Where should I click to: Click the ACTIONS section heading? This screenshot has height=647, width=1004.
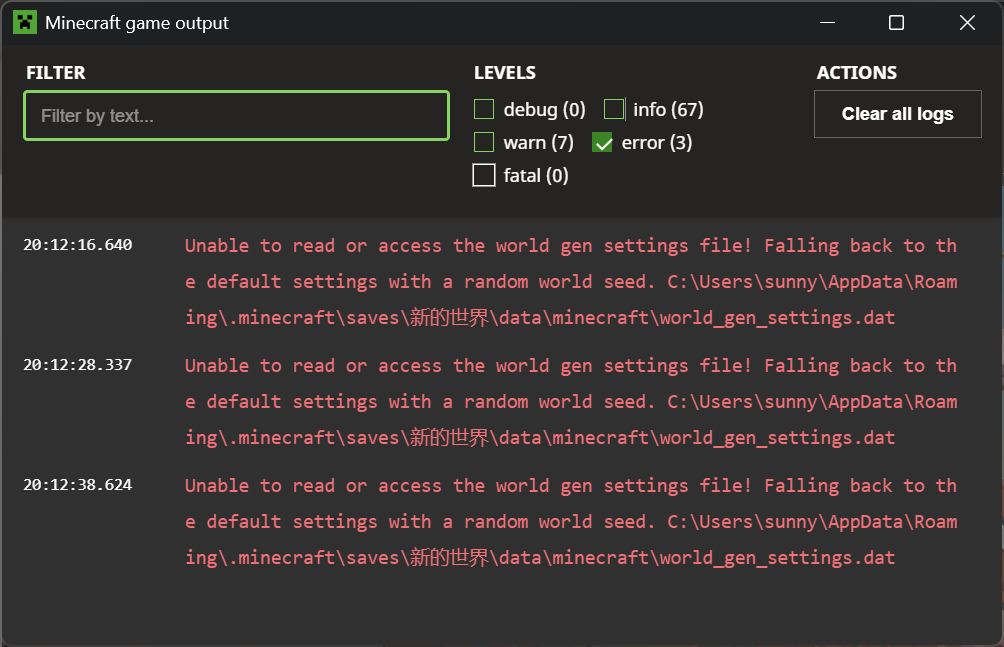pyautogui.click(x=857, y=73)
